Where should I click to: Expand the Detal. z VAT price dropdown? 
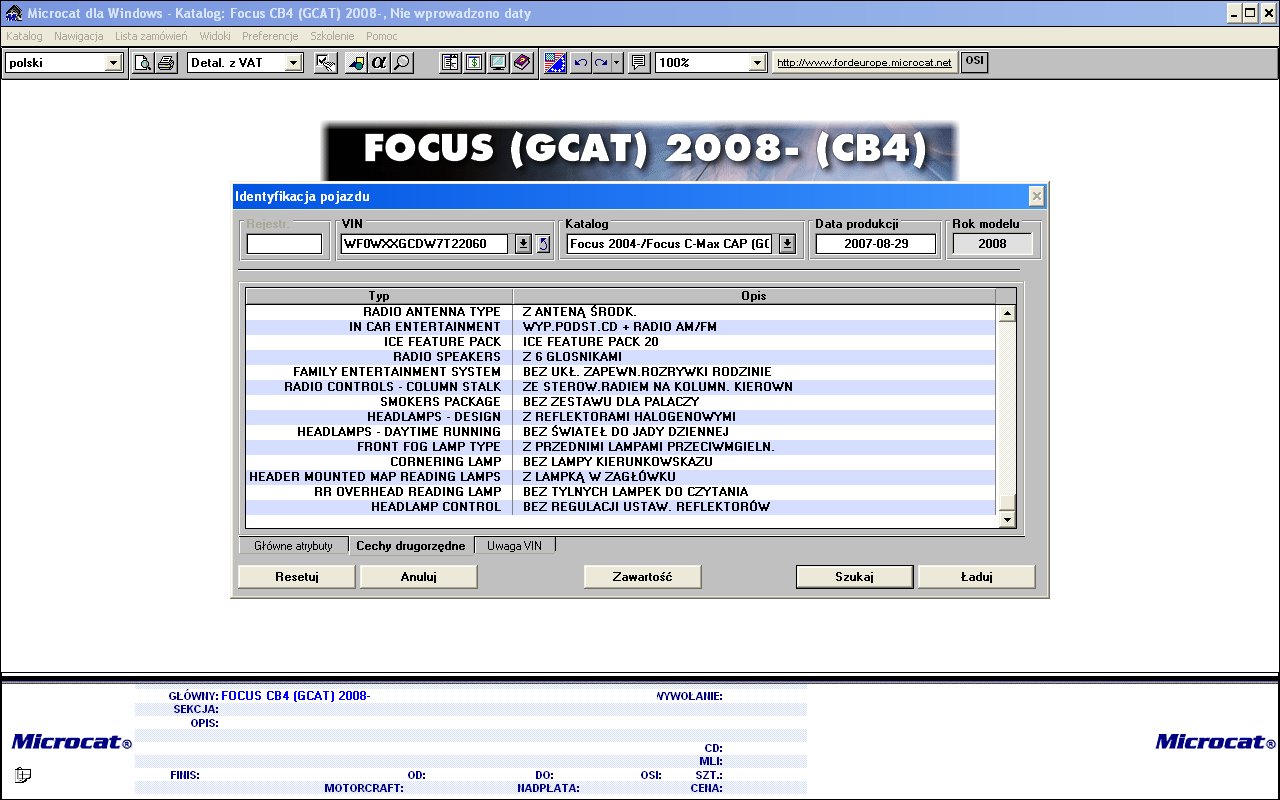293,63
